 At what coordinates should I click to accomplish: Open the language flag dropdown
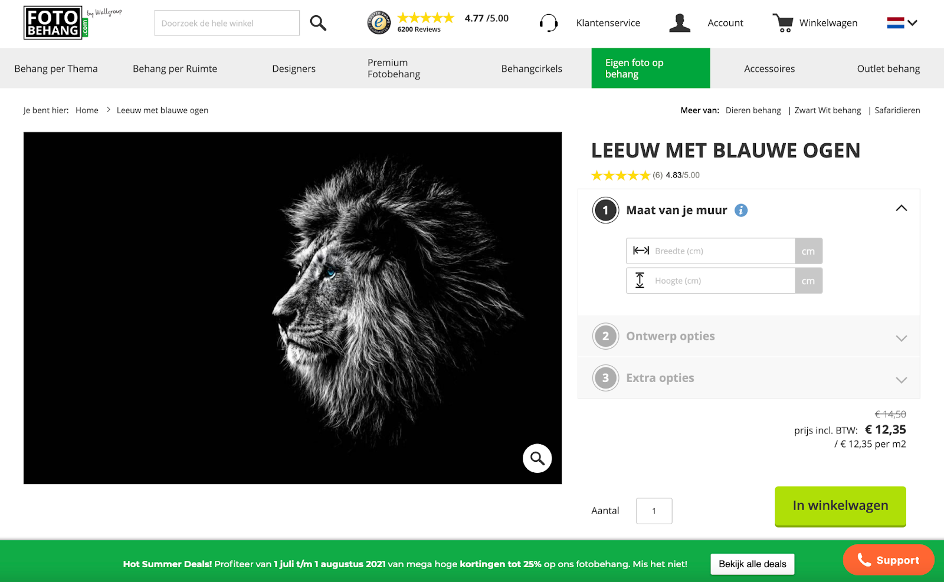(x=902, y=22)
